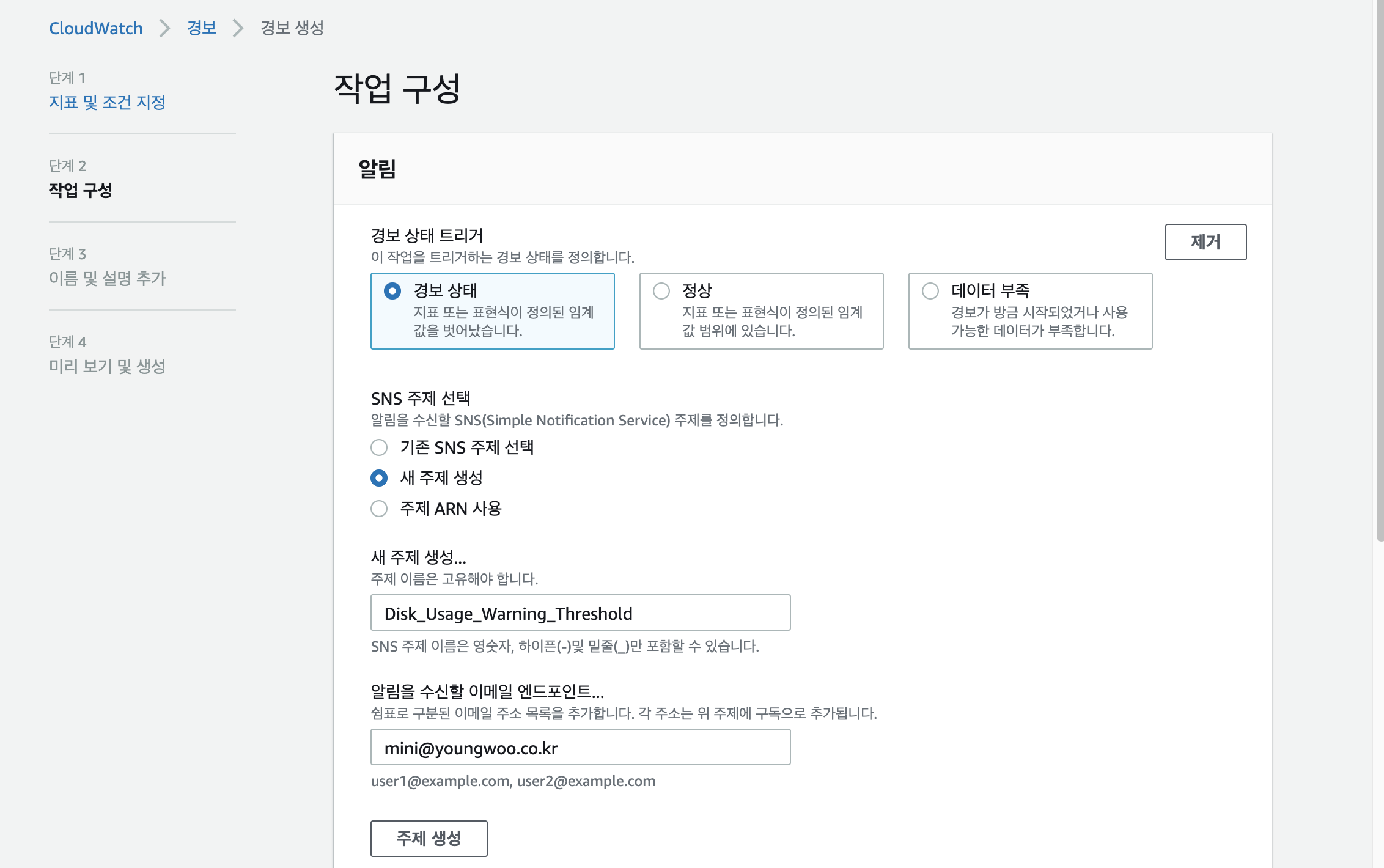Choose 주제 ARN 사용 radio option
The height and width of the screenshot is (868, 1384).
(379, 509)
